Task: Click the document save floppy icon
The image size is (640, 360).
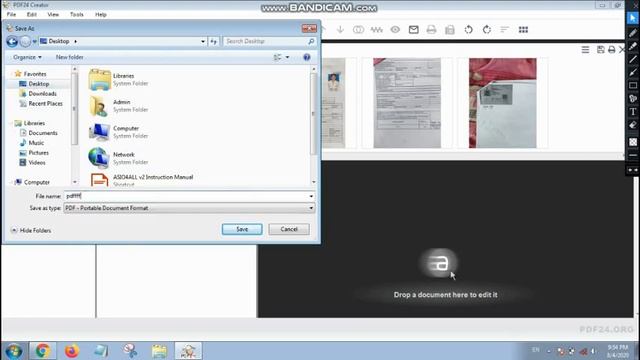Action: point(600,50)
